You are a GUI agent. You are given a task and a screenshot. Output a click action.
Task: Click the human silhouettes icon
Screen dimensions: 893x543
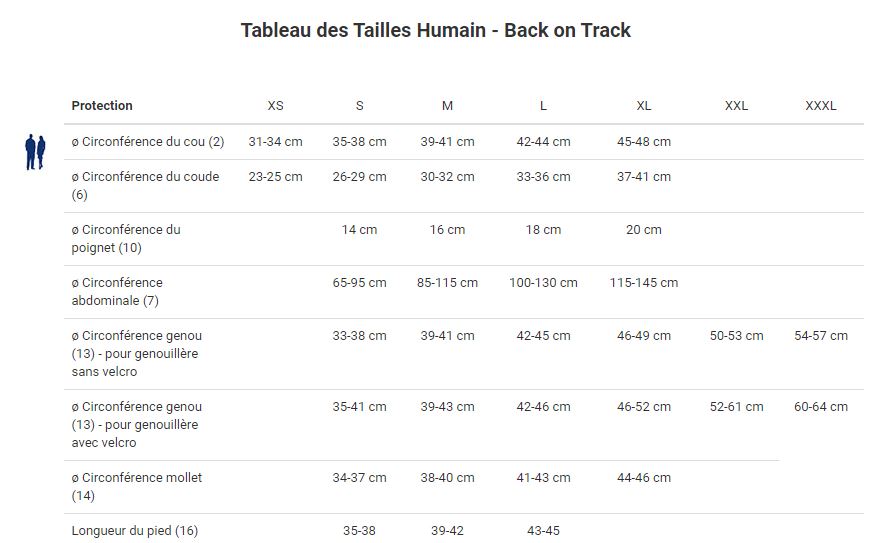coord(35,152)
